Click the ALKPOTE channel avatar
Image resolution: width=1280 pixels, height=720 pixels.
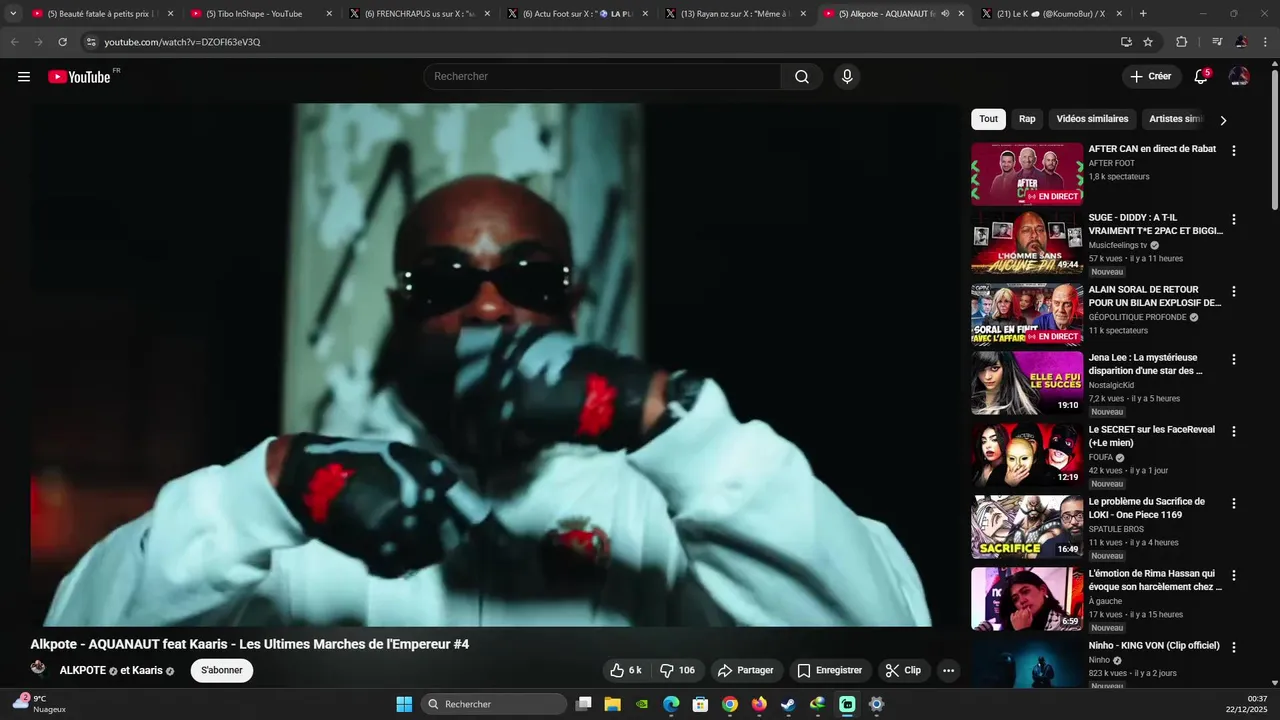coord(38,668)
